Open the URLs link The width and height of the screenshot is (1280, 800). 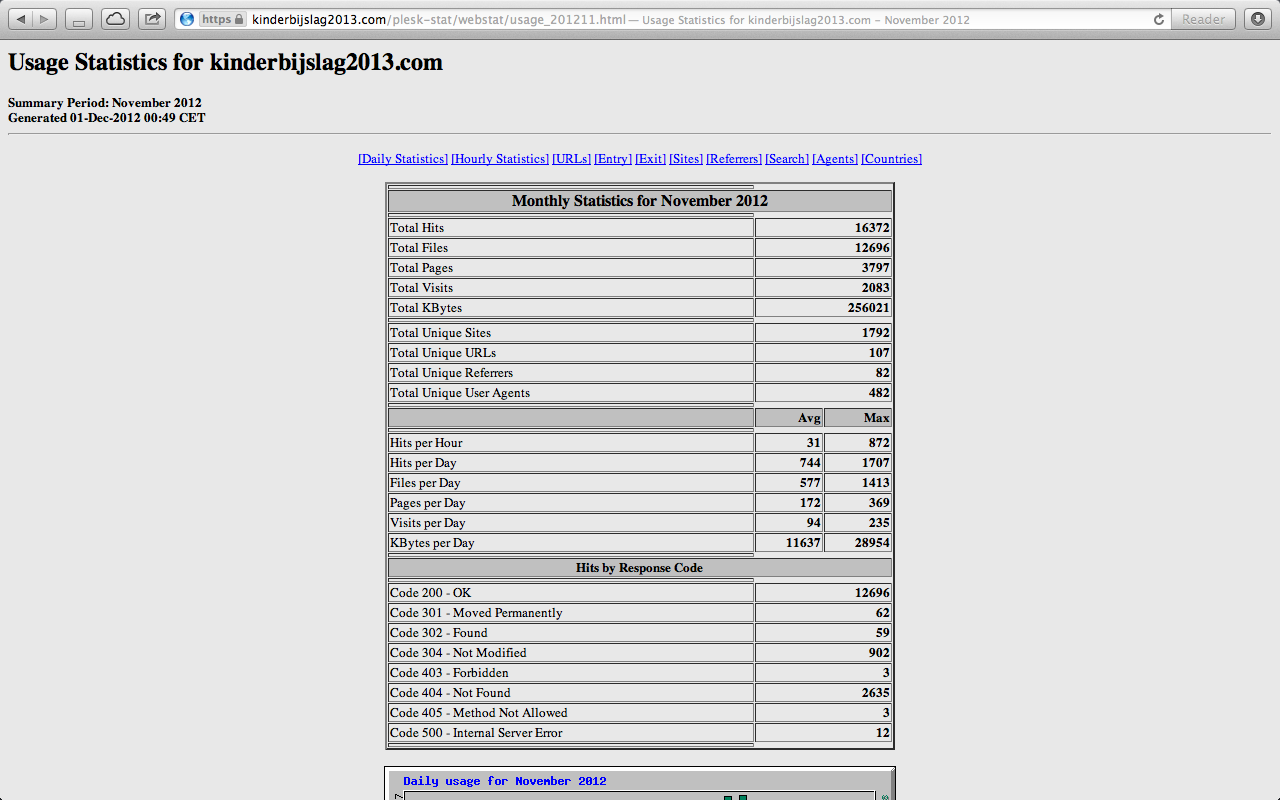(x=571, y=159)
